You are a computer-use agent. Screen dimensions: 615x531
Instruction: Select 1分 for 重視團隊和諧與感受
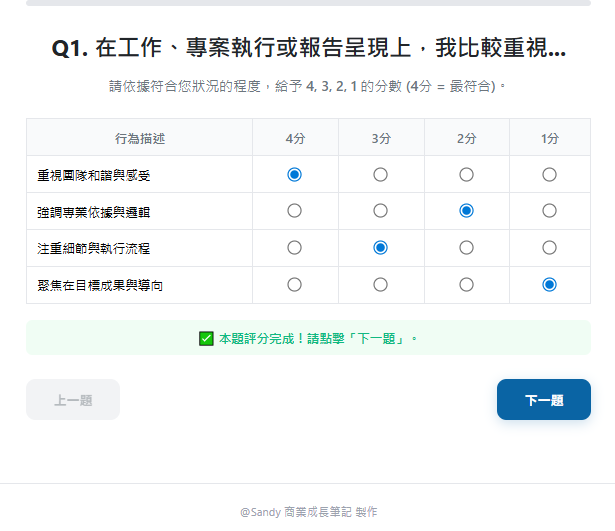click(549, 175)
